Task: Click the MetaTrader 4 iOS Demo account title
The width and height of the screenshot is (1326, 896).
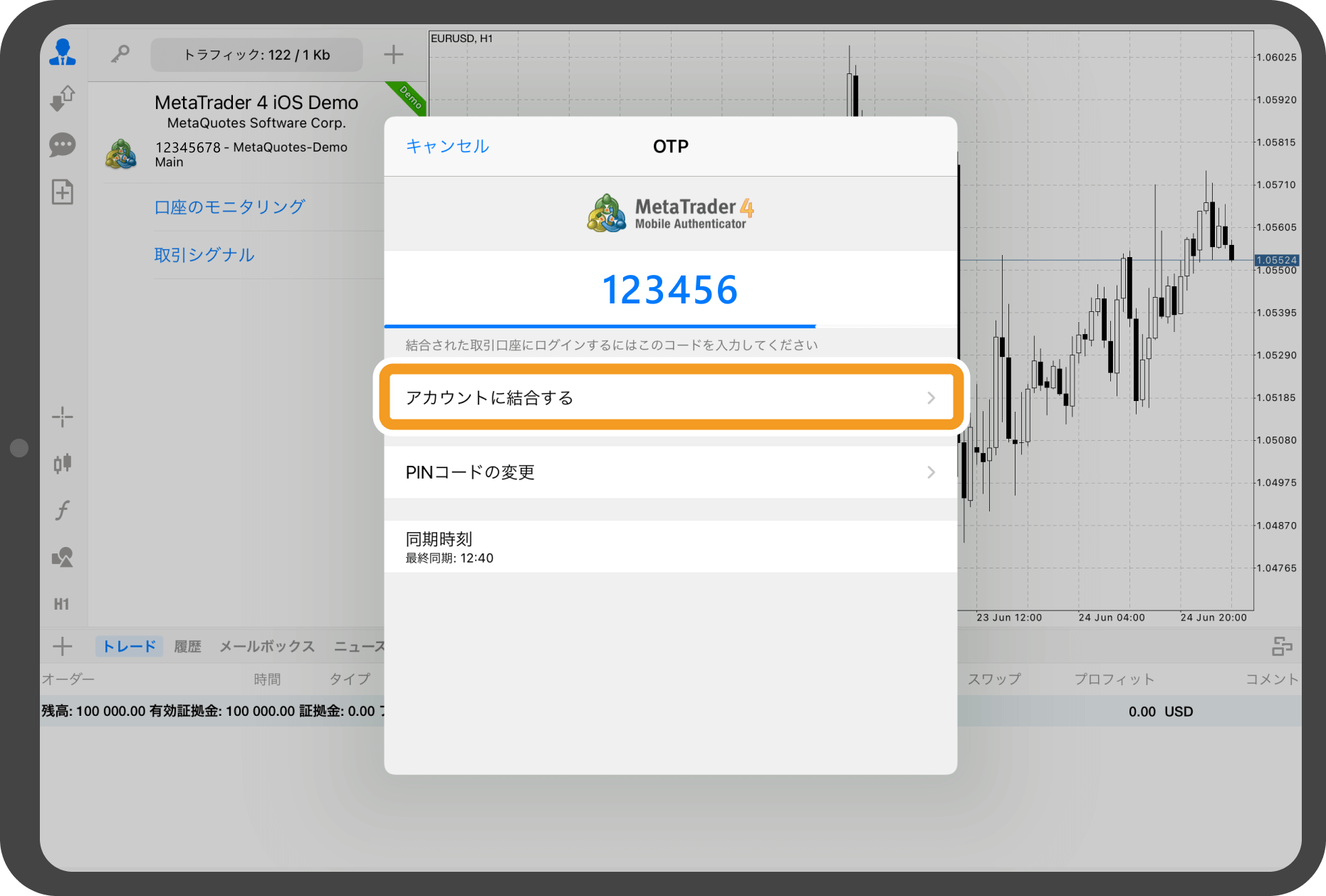Action: click(256, 103)
